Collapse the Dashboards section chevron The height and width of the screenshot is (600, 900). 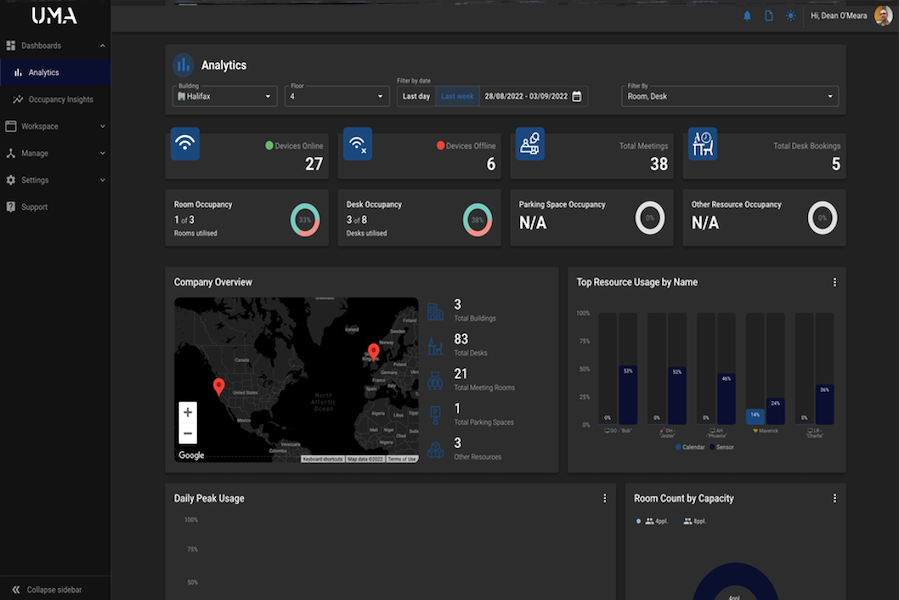102,45
